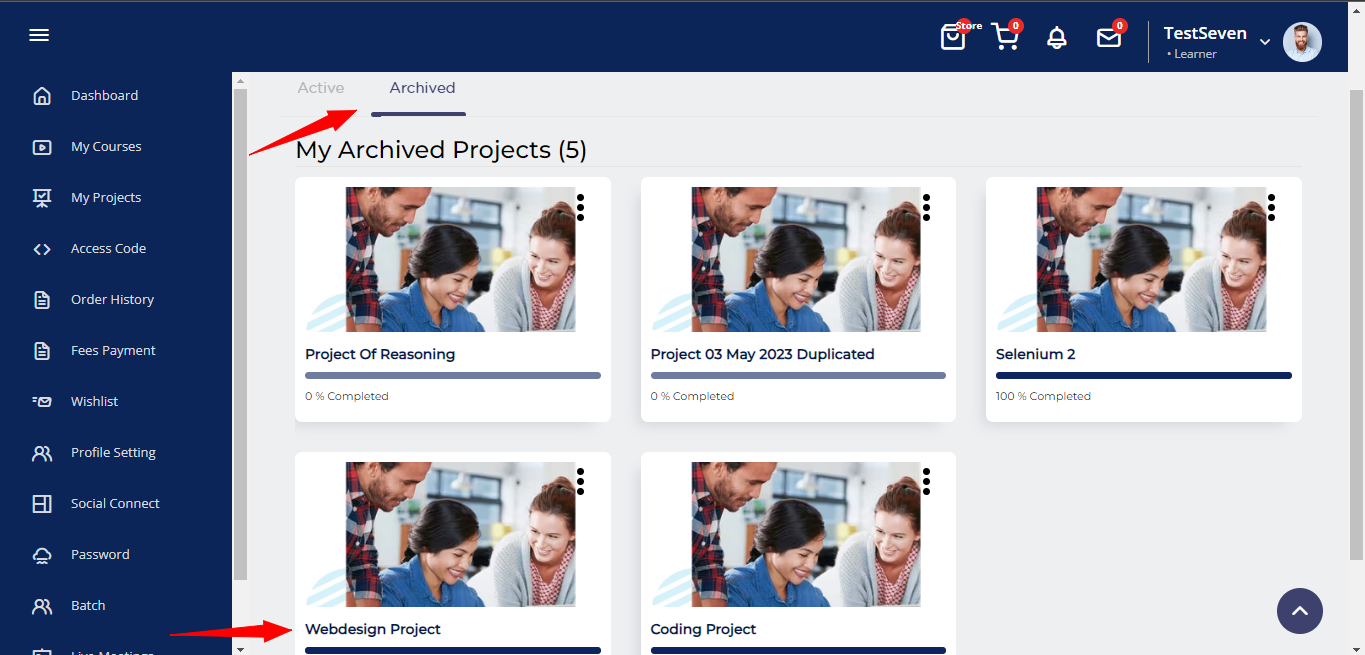Open the Store bag icon

953,37
